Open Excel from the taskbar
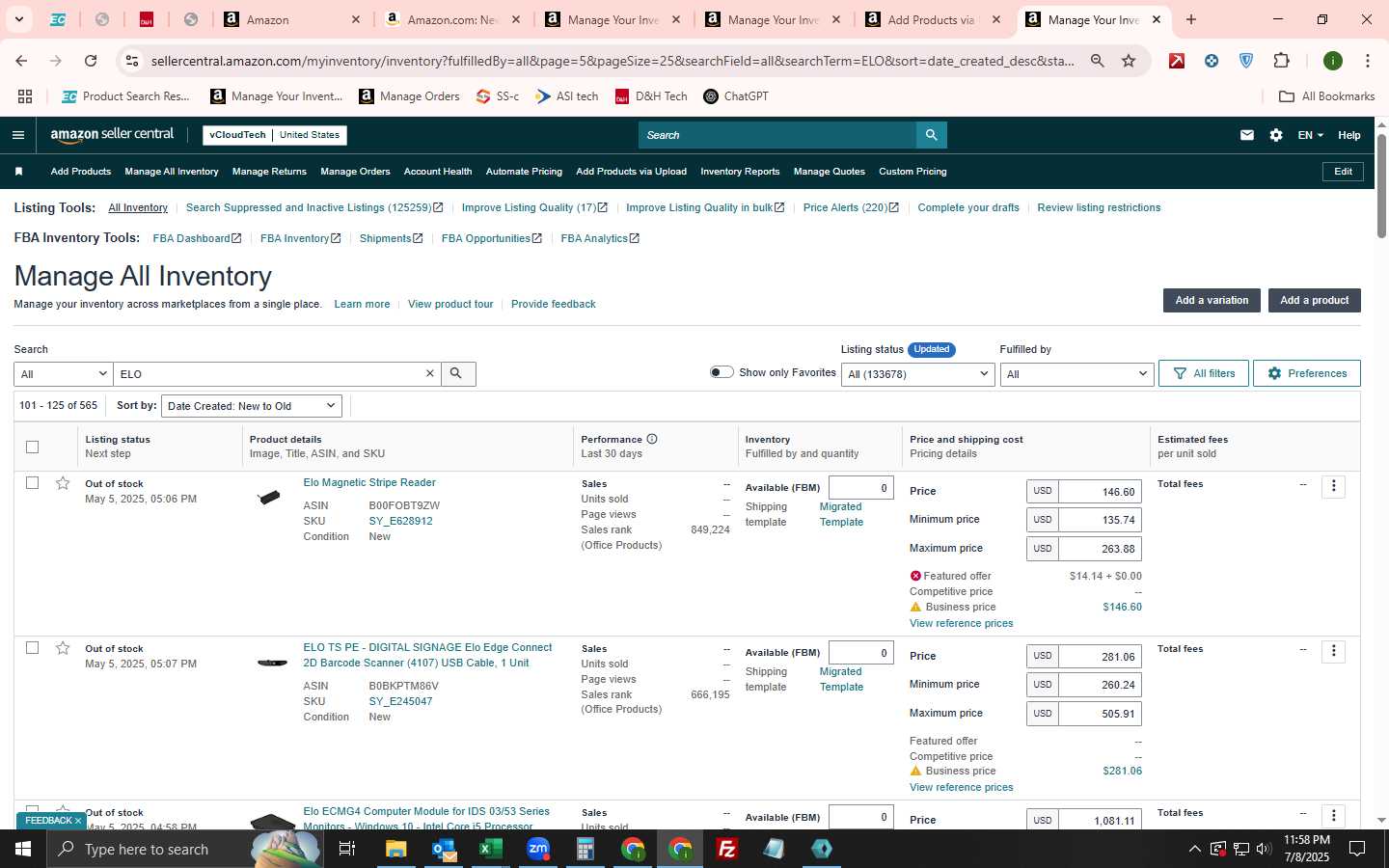Viewport: 1389px width, 868px height. pos(490,849)
